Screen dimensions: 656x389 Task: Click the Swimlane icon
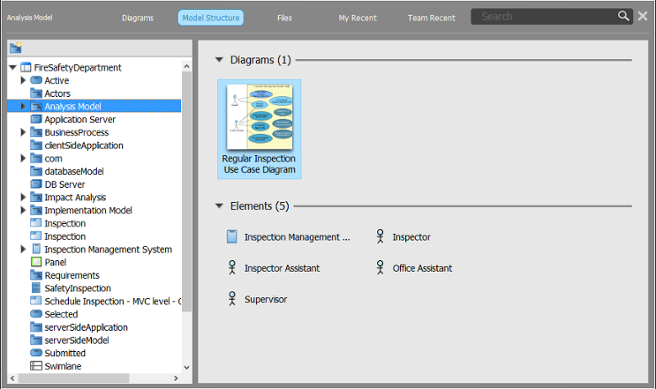36,366
